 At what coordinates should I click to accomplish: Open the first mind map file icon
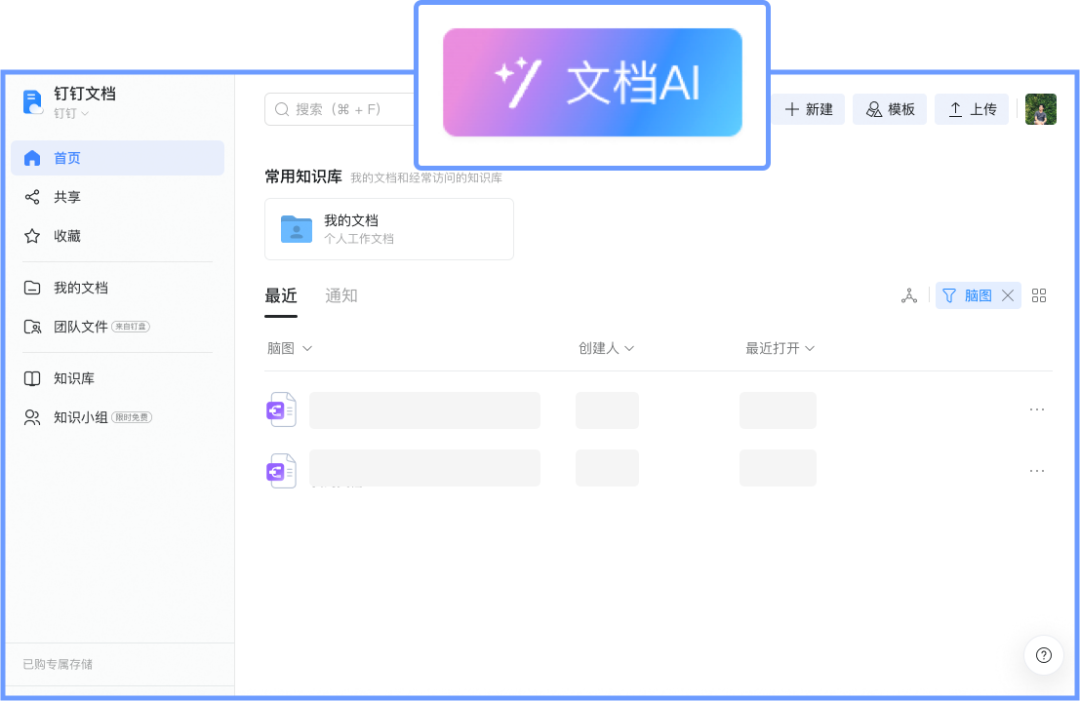pyautogui.click(x=282, y=410)
